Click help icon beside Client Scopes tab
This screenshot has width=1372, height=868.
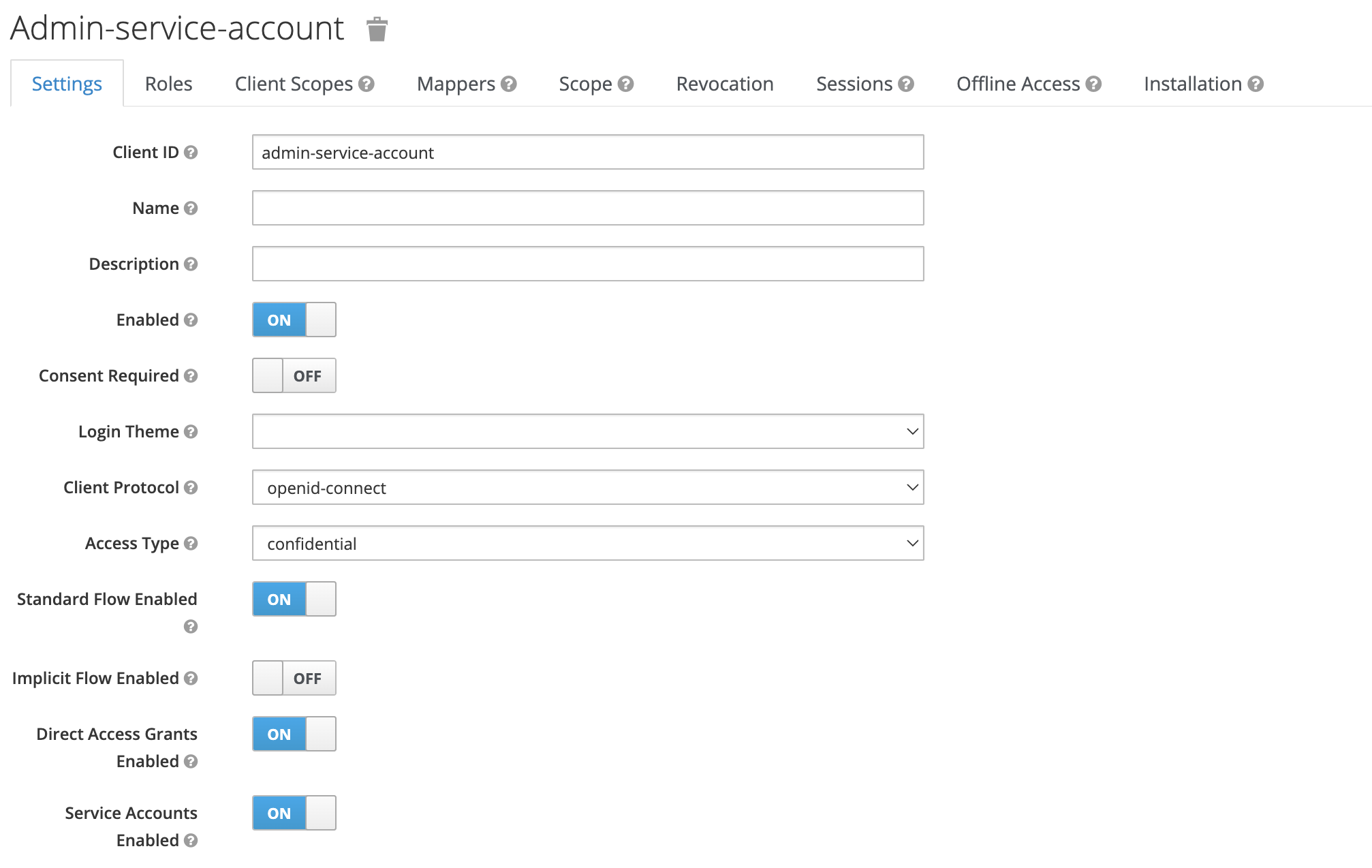pos(367,84)
